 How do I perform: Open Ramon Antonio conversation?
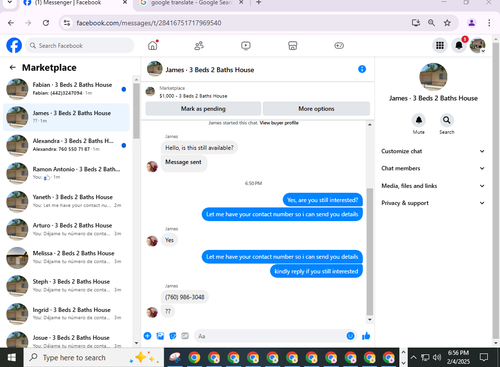point(66,173)
